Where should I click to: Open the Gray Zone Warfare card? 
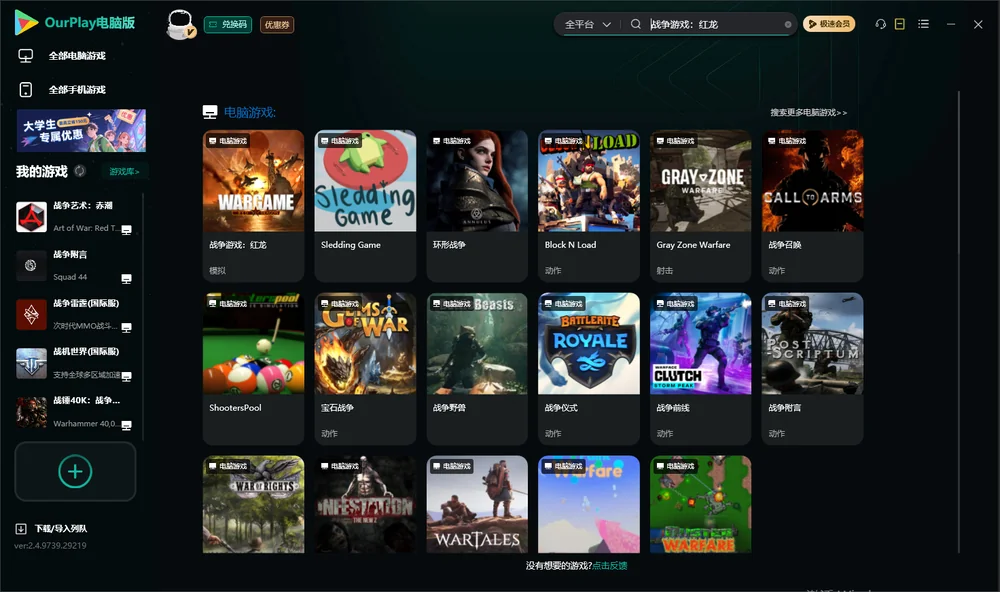[x=701, y=205]
